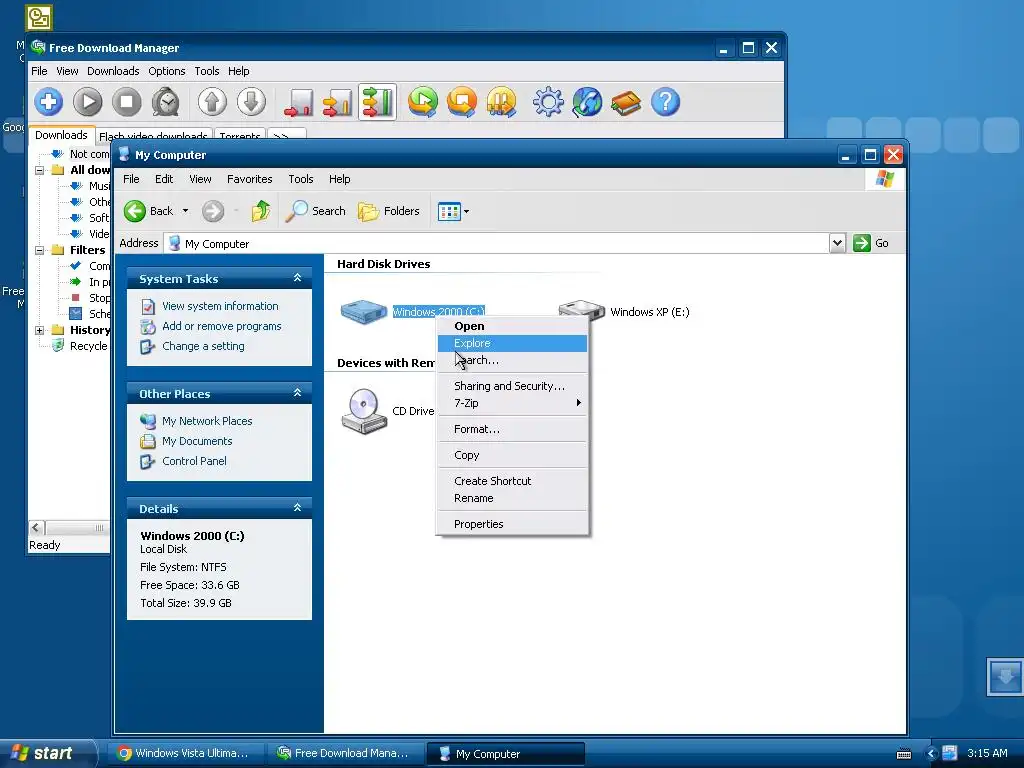Click Search in My Computer toolbar
Viewport: 1024px width, 768px height.
click(x=316, y=211)
